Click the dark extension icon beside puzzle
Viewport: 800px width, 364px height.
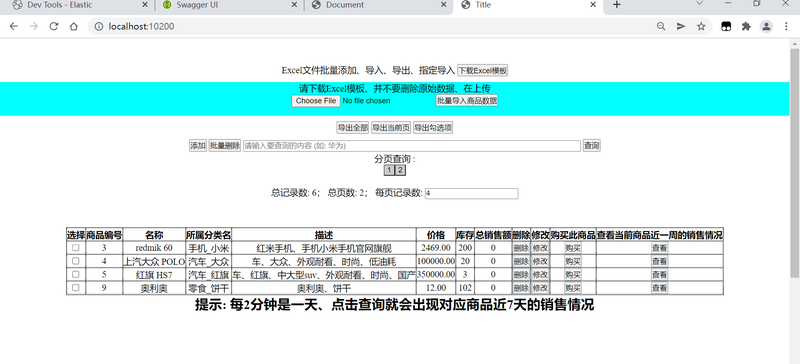point(726,27)
